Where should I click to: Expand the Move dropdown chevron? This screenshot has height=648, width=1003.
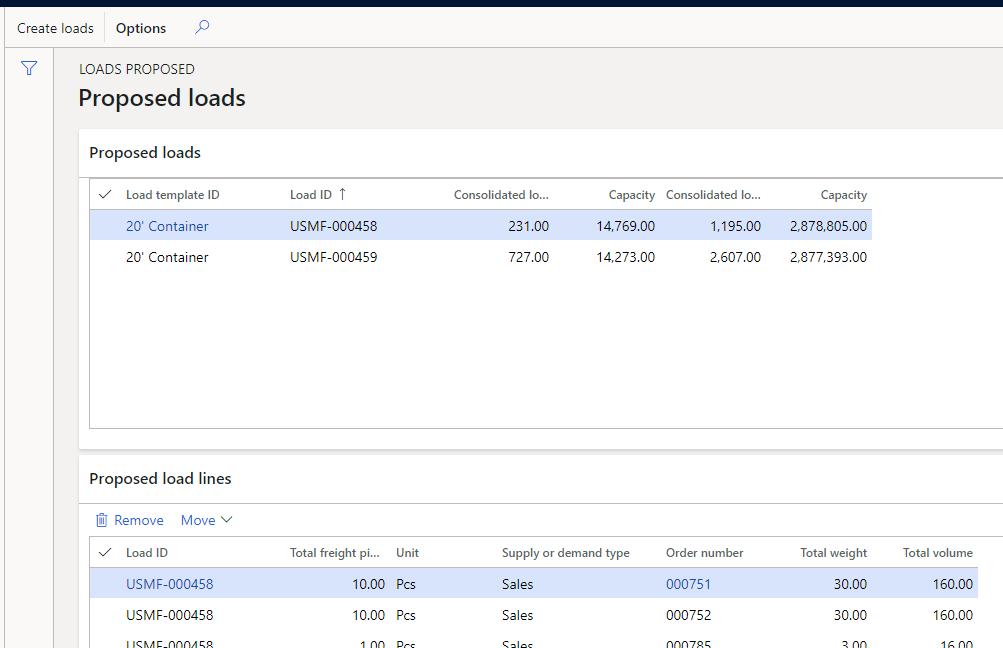click(x=226, y=520)
